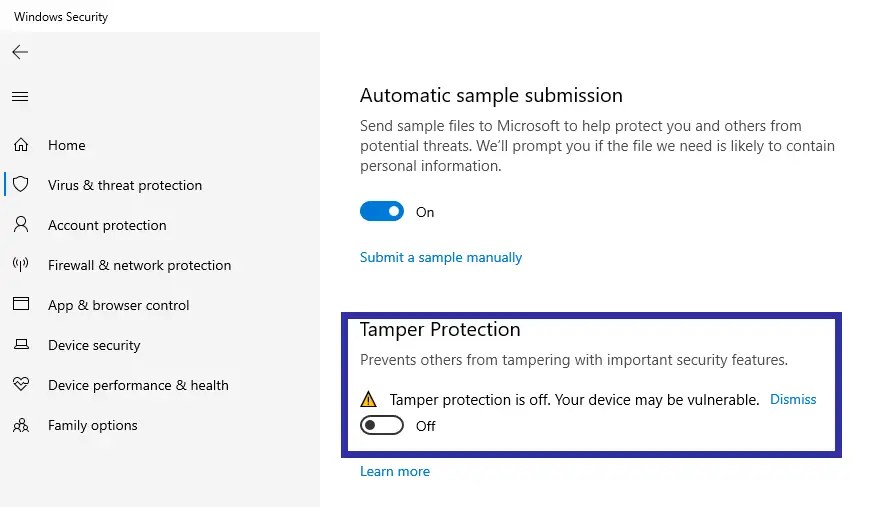Click the Family options people icon

(x=20, y=425)
